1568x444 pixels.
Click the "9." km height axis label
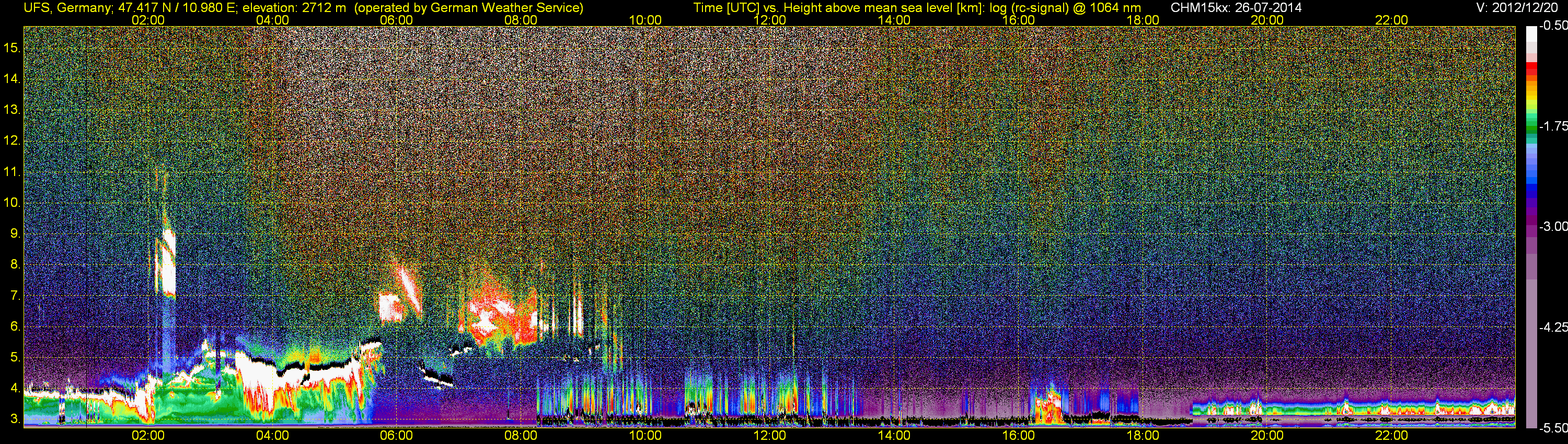[15, 233]
